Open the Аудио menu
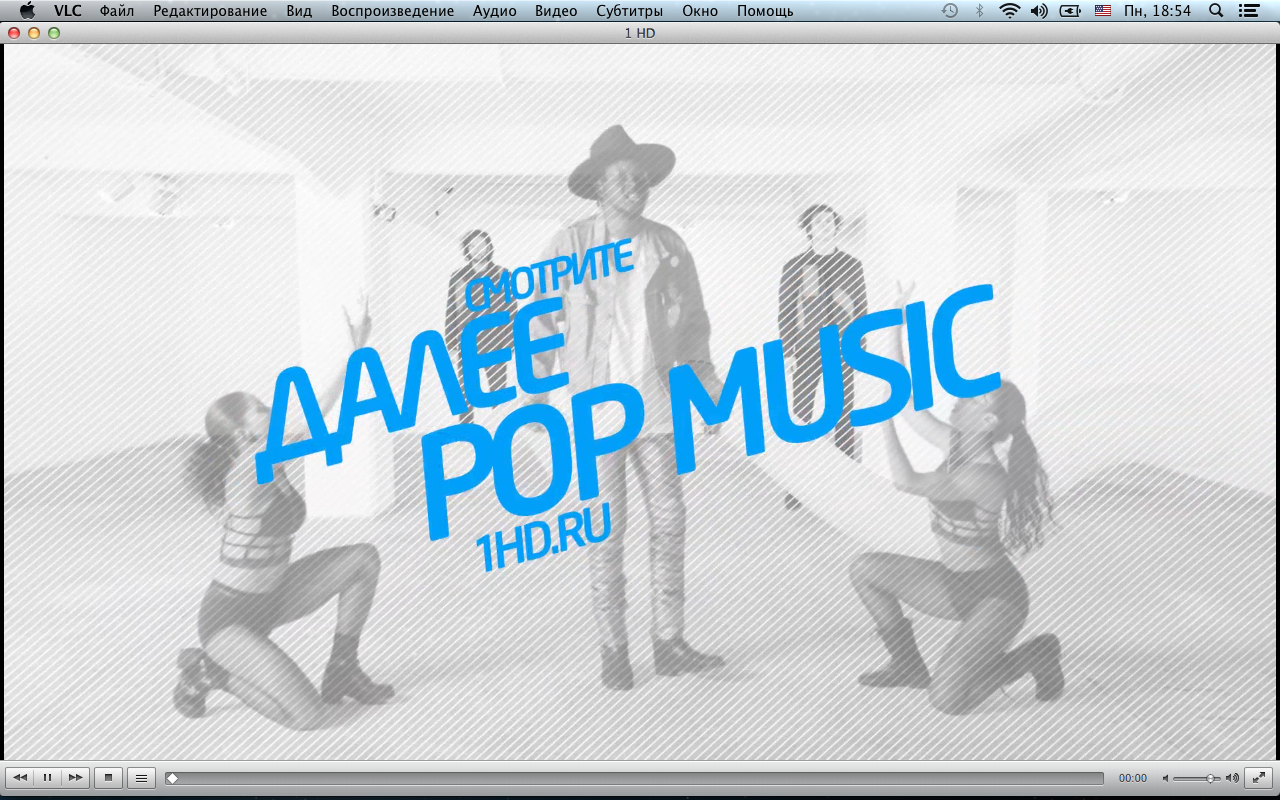This screenshot has height=800, width=1280. (x=494, y=11)
